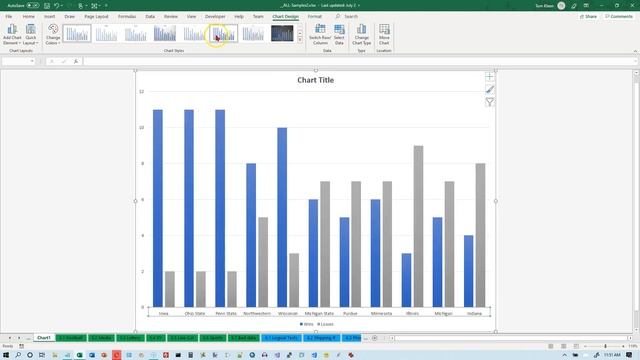
Task: Switch to the Draw tab
Action: pyautogui.click(x=69, y=16)
